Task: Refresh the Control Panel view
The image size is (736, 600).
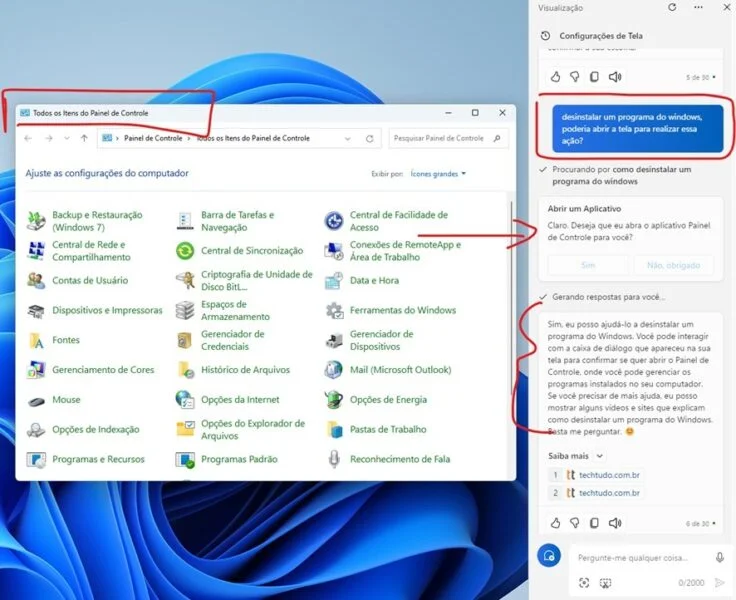Action: (x=369, y=138)
